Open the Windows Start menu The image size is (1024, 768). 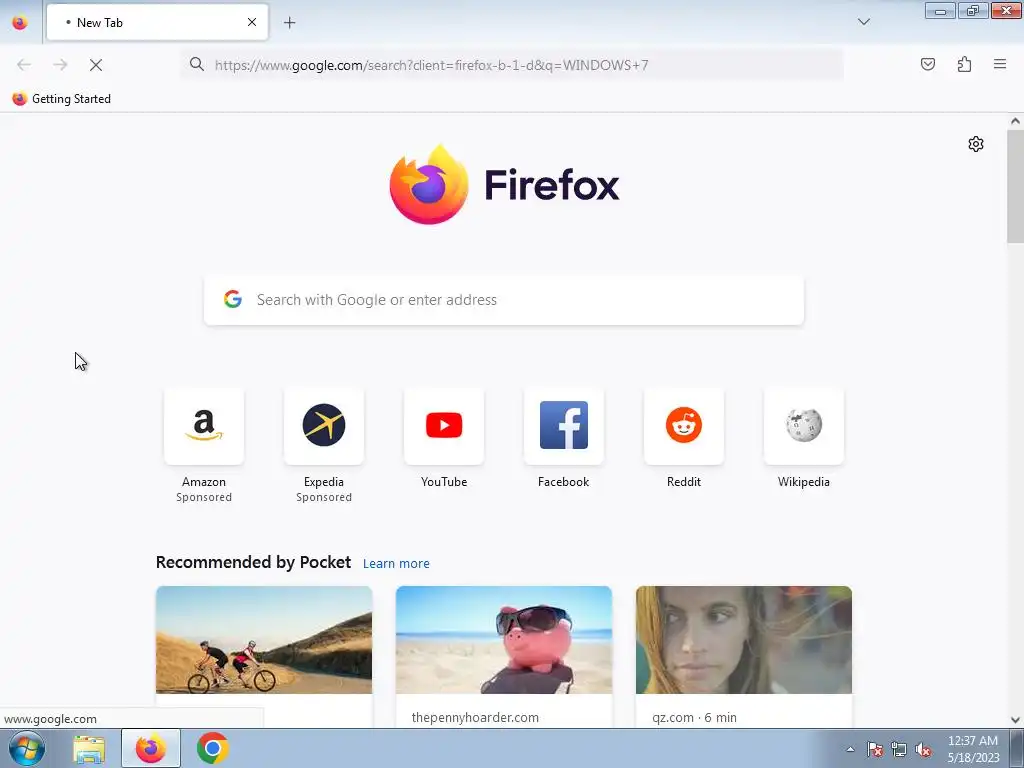27,748
